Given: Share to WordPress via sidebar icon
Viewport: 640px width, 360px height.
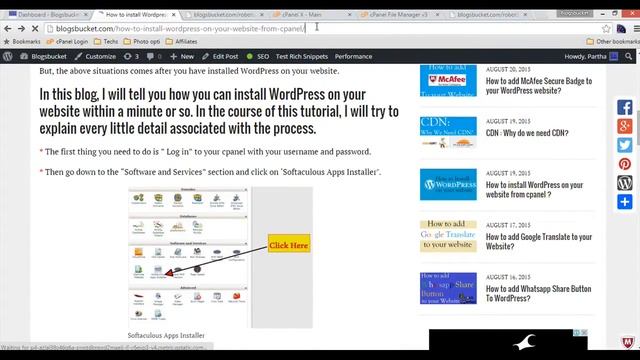Looking at the screenshot, I should pos(624,182).
